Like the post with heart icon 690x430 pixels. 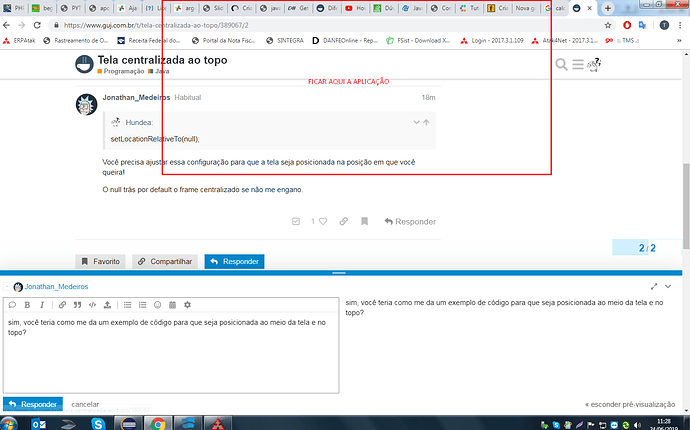point(323,221)
